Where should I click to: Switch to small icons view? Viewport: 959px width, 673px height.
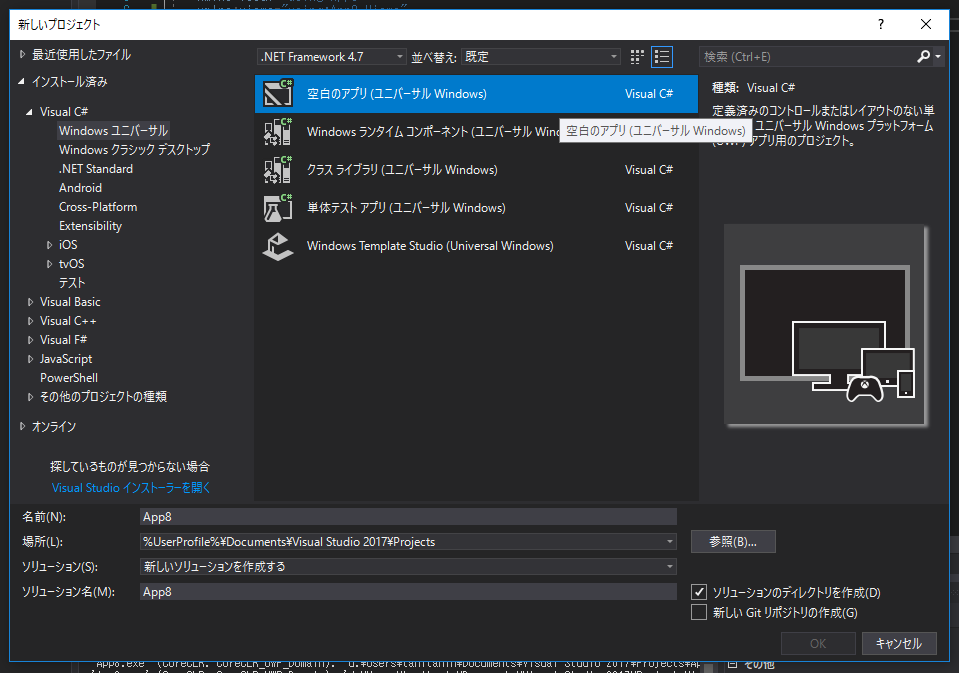(x=637, y=57)
